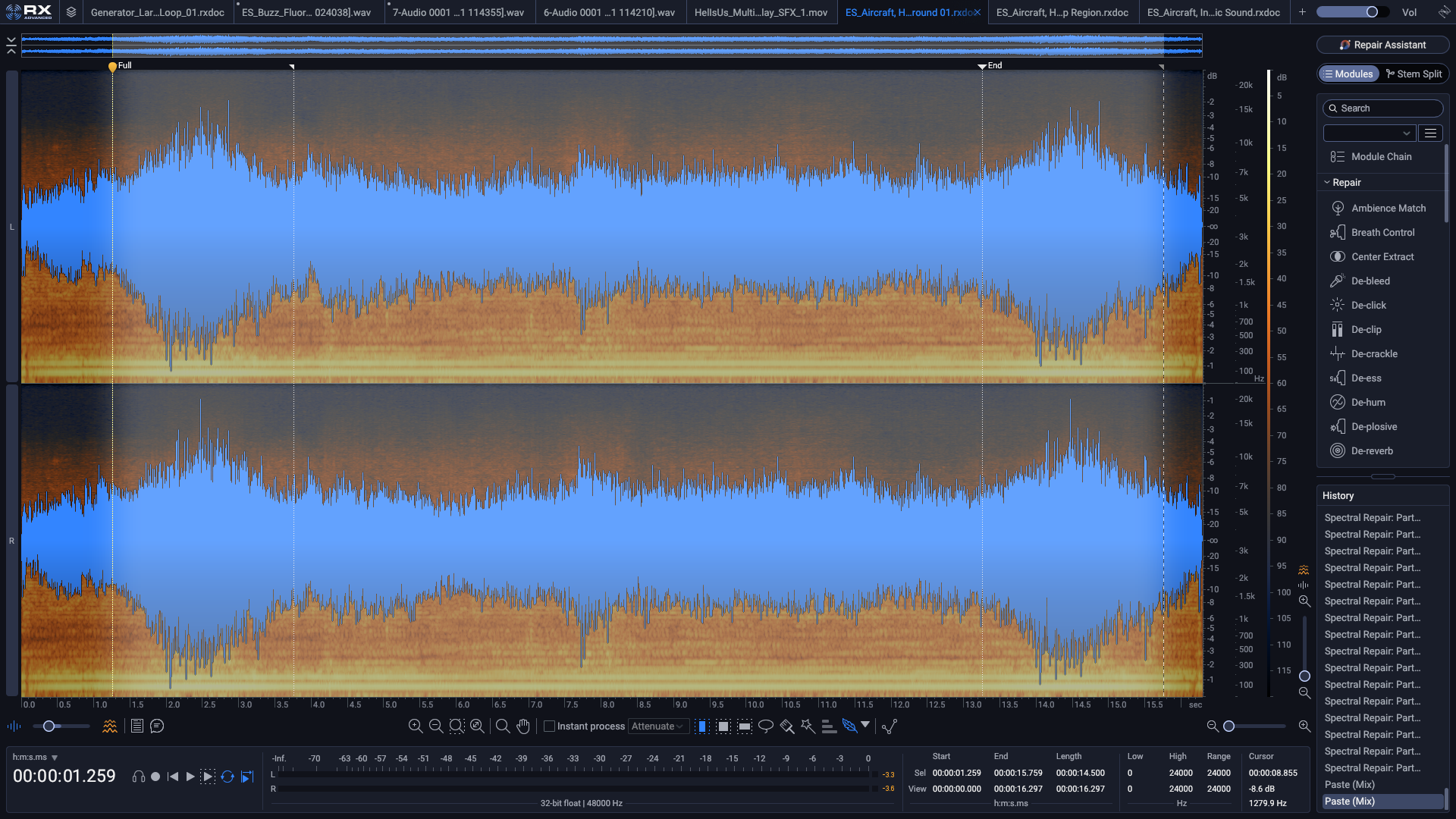This screenshot has height=819, width=1456.
Task: Switch to Modules view
Action: click(x=1349, y=74)
